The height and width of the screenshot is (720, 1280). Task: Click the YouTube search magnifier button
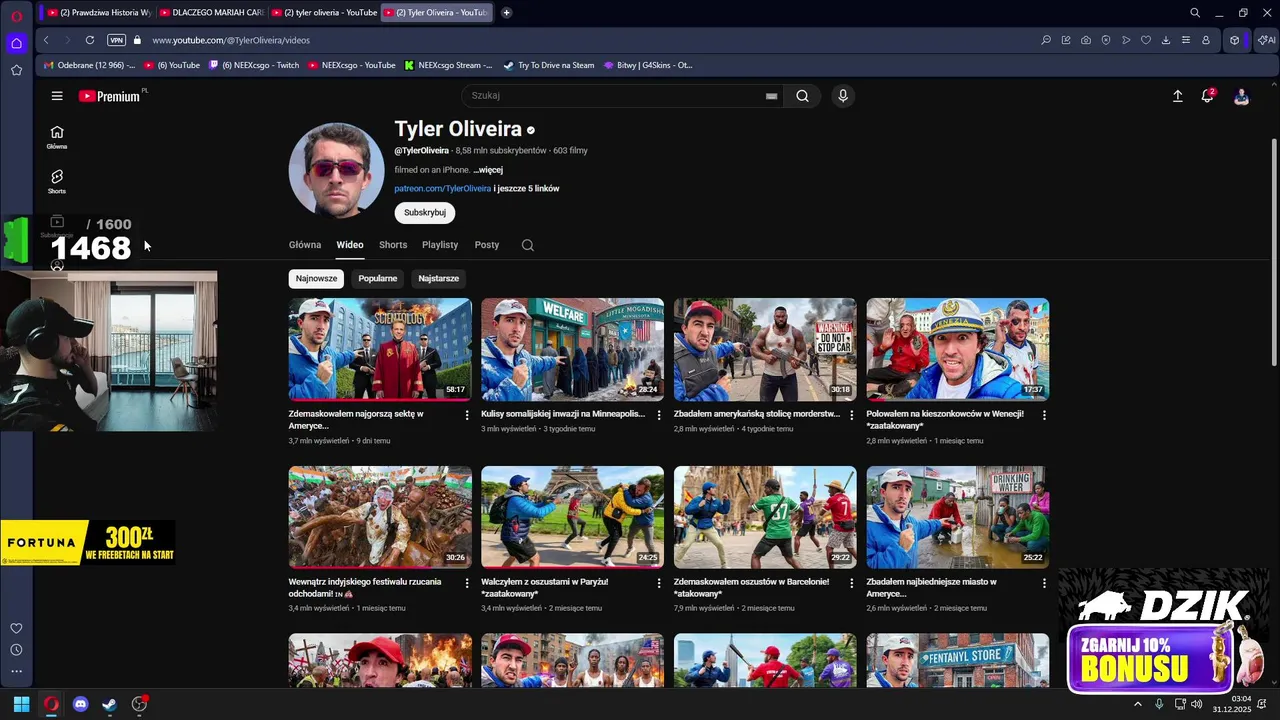[x=802, y=96]
